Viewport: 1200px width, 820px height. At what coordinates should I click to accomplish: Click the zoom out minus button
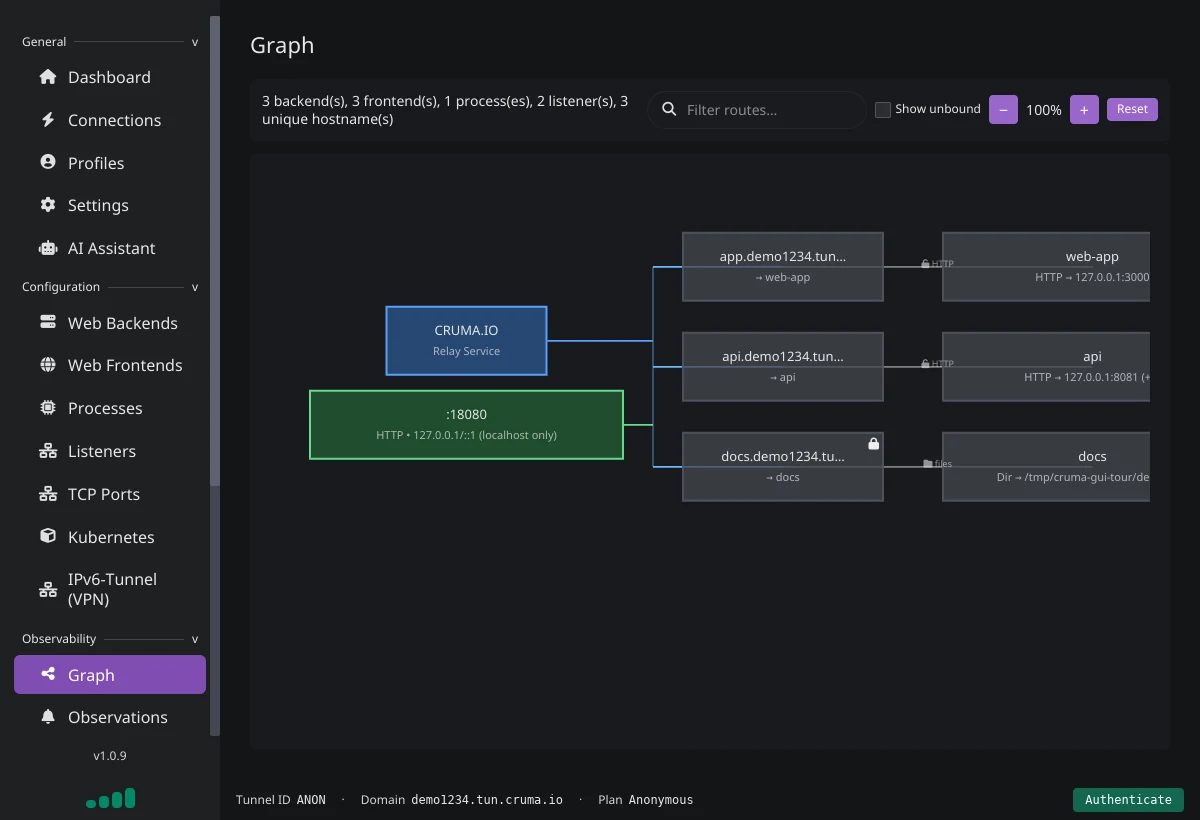[x=1003, y=109]
